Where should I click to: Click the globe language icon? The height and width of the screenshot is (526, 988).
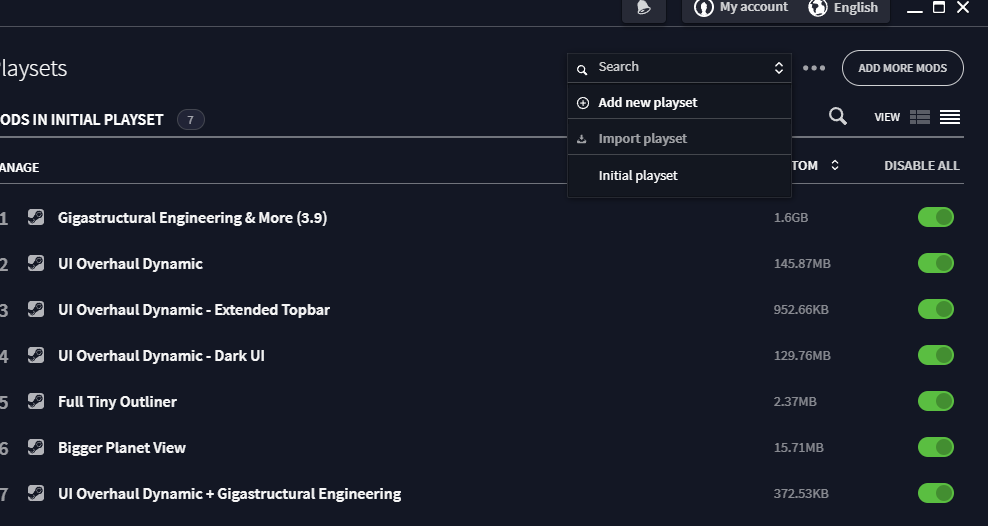(x=817, y=8)
